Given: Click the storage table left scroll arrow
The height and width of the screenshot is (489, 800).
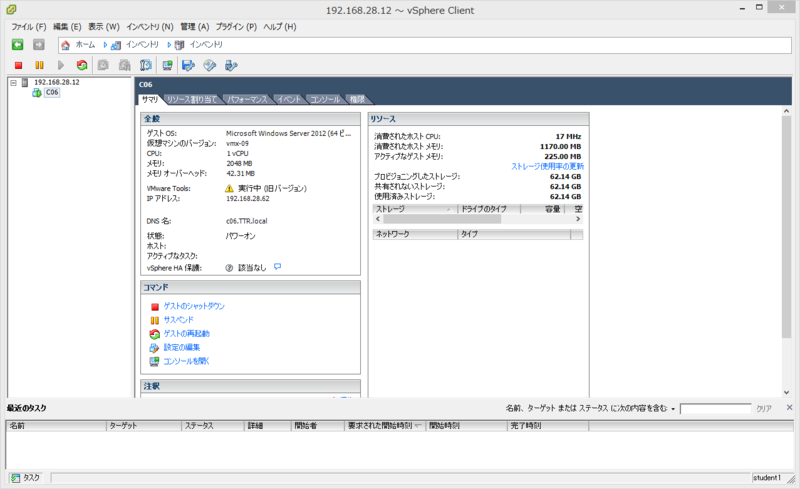Looking at the screenshot, I should pos(378,219).
